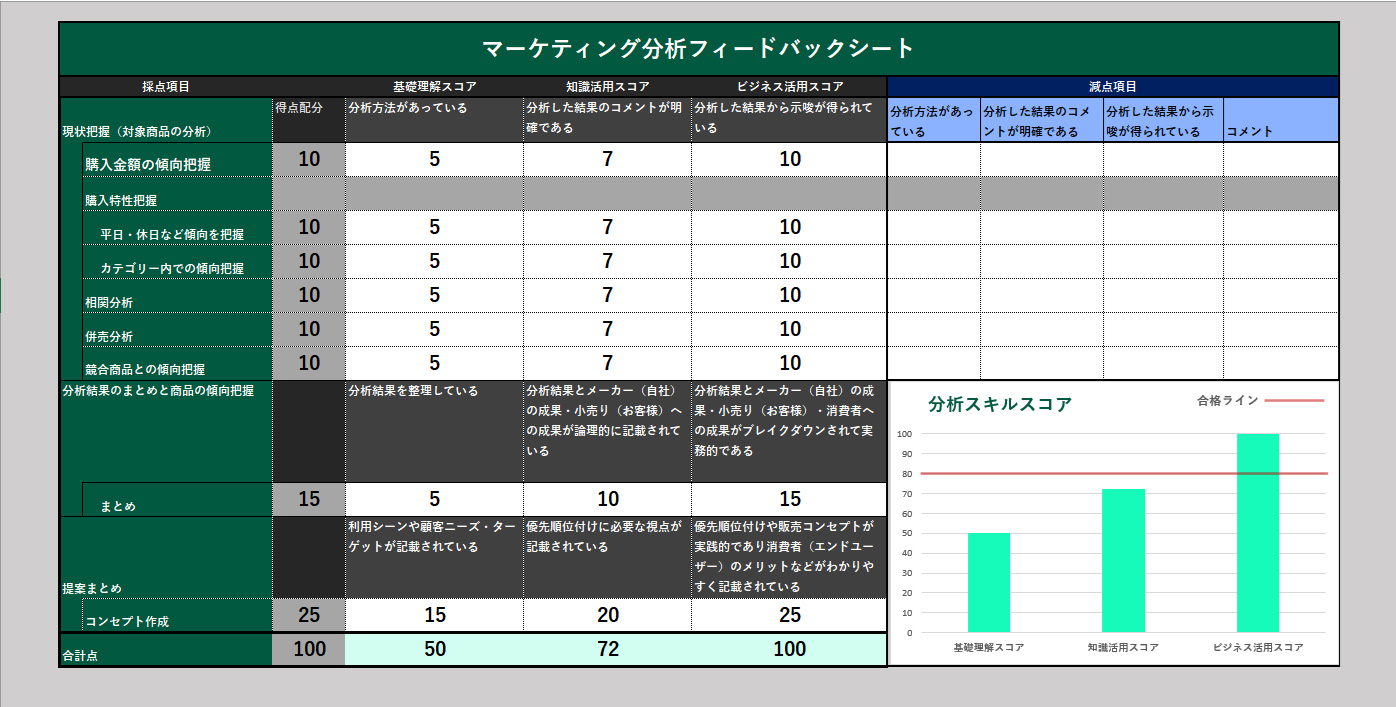Click the 分析結果を整理している criteria cell

pos(434,431)
